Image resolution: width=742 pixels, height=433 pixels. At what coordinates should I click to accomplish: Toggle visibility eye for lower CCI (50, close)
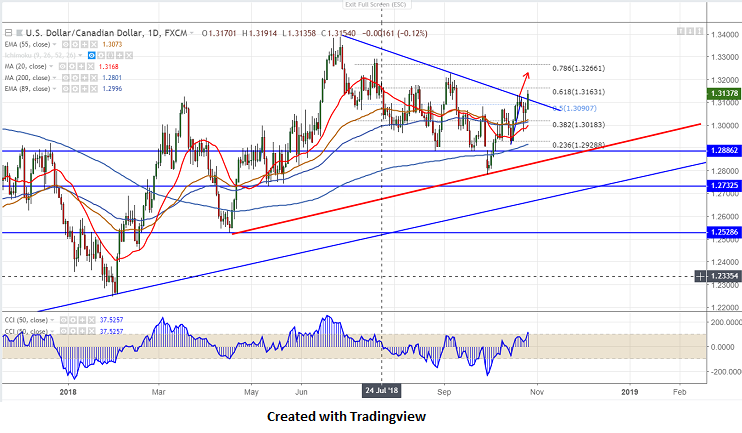(x=63, y=331)
